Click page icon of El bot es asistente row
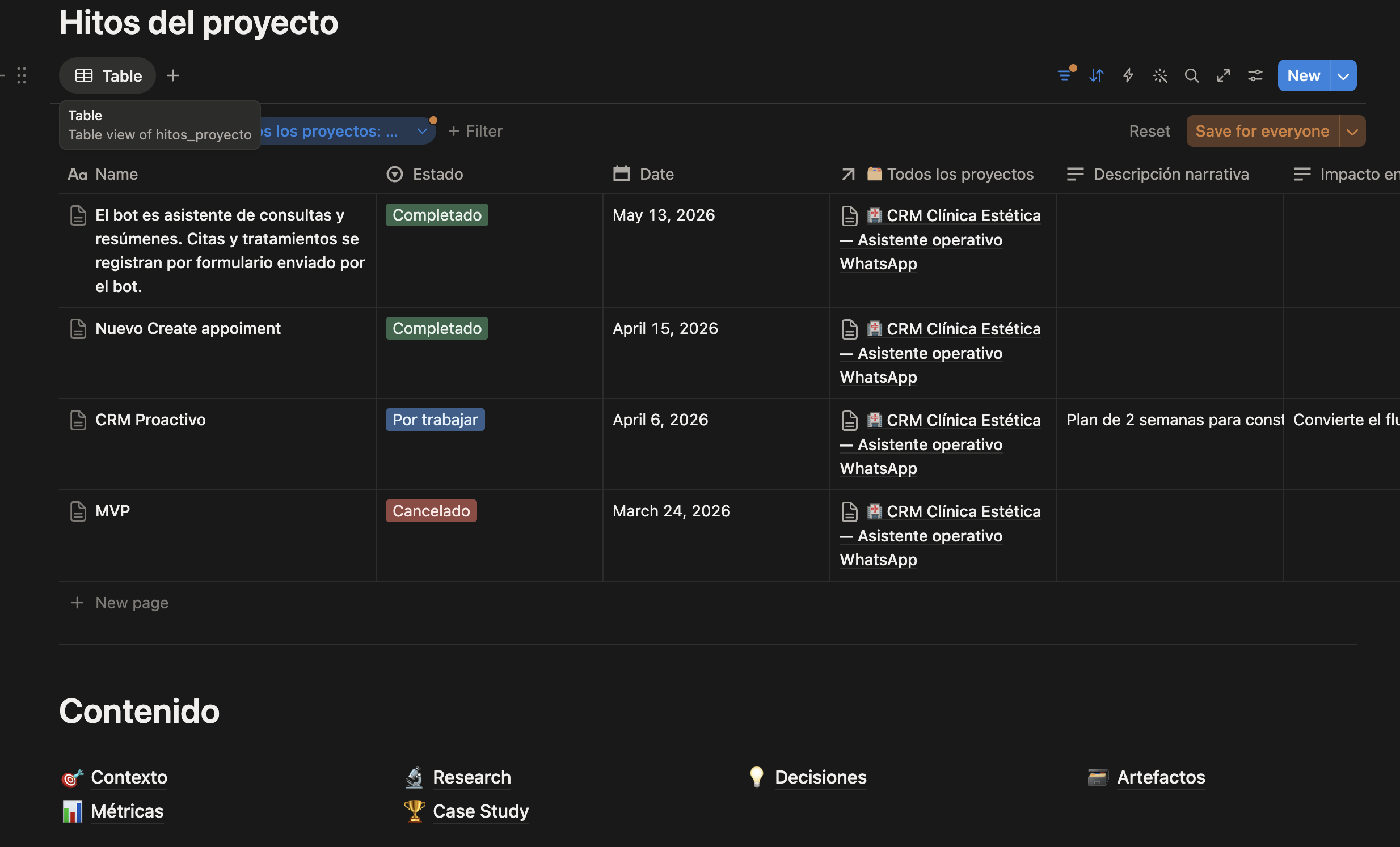This screenshot has width=1400, height=847. click(78, 216)
